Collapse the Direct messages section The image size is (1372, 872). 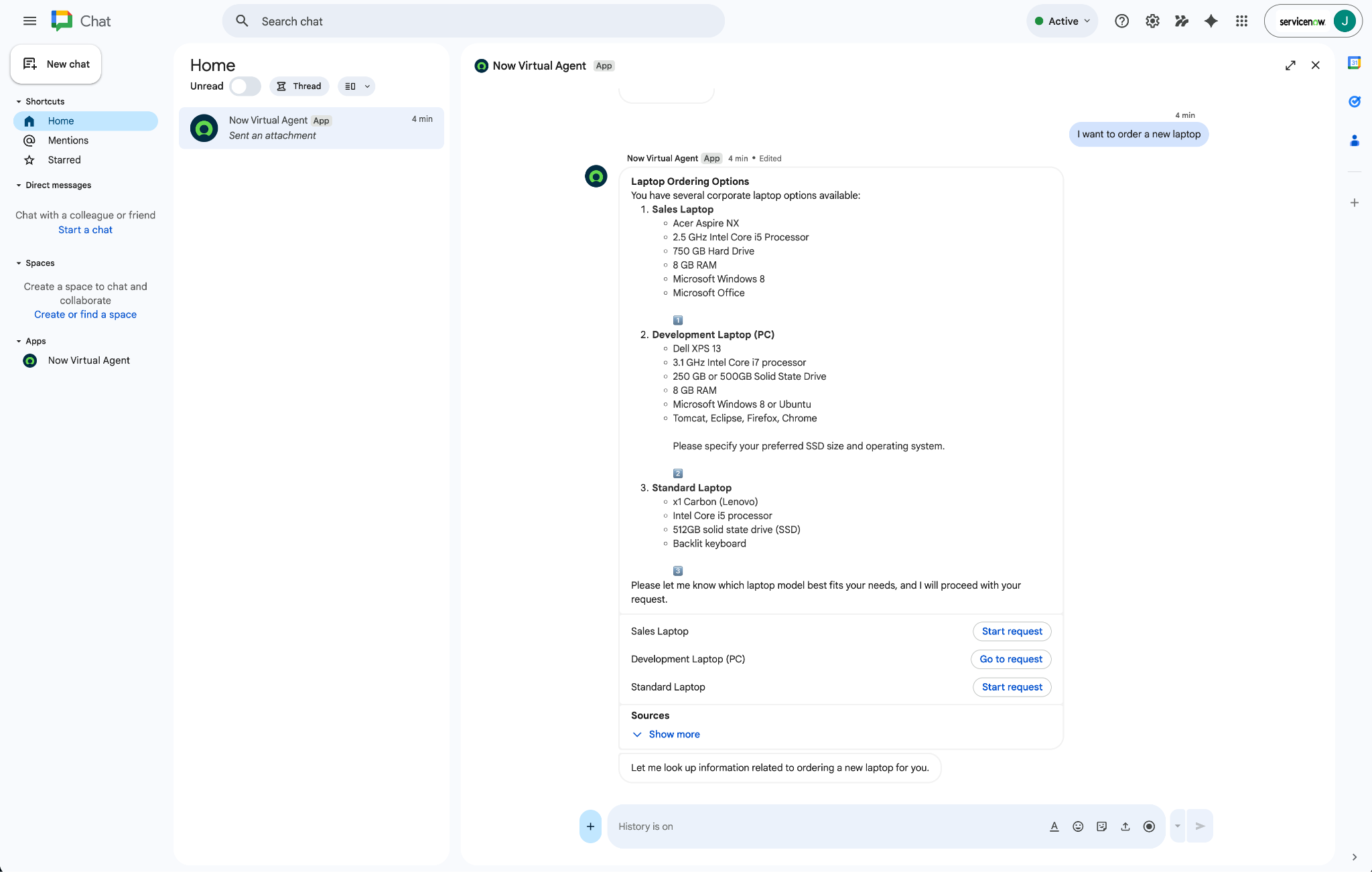(19, 185)
